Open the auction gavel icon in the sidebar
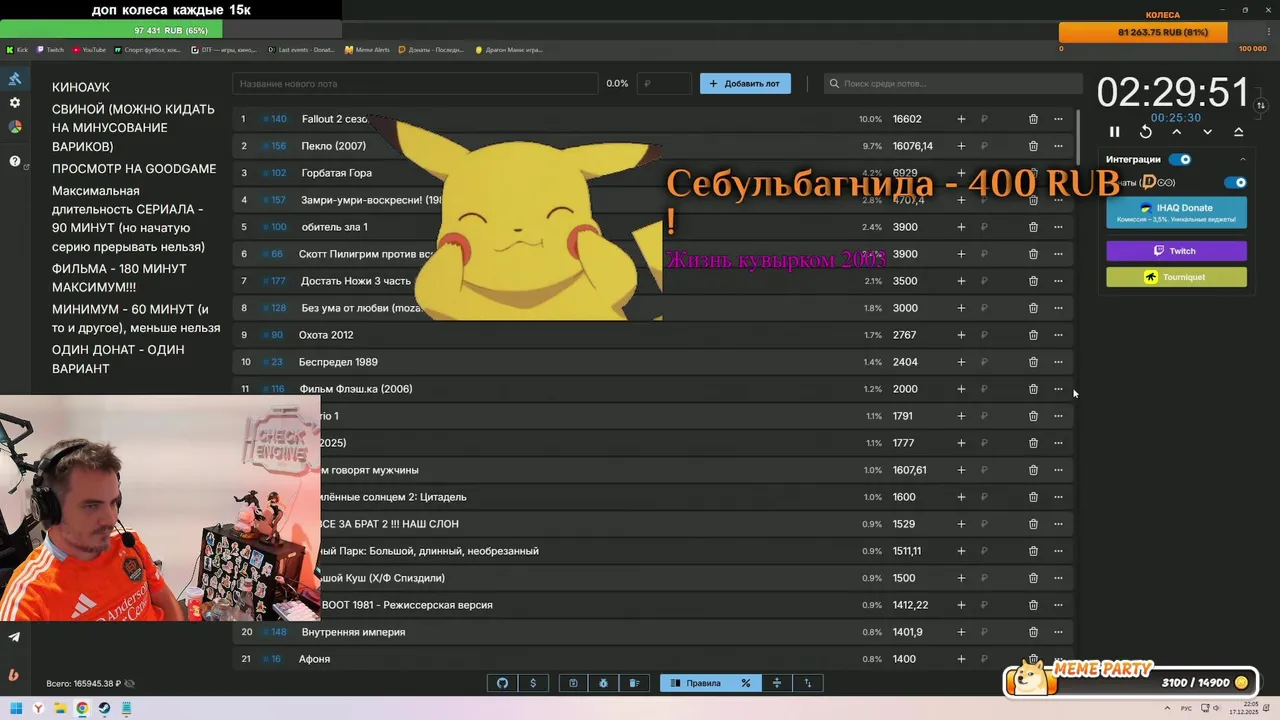Image resolution: width=1280 pixels, height=720 pixels. (x=15, y=79)
